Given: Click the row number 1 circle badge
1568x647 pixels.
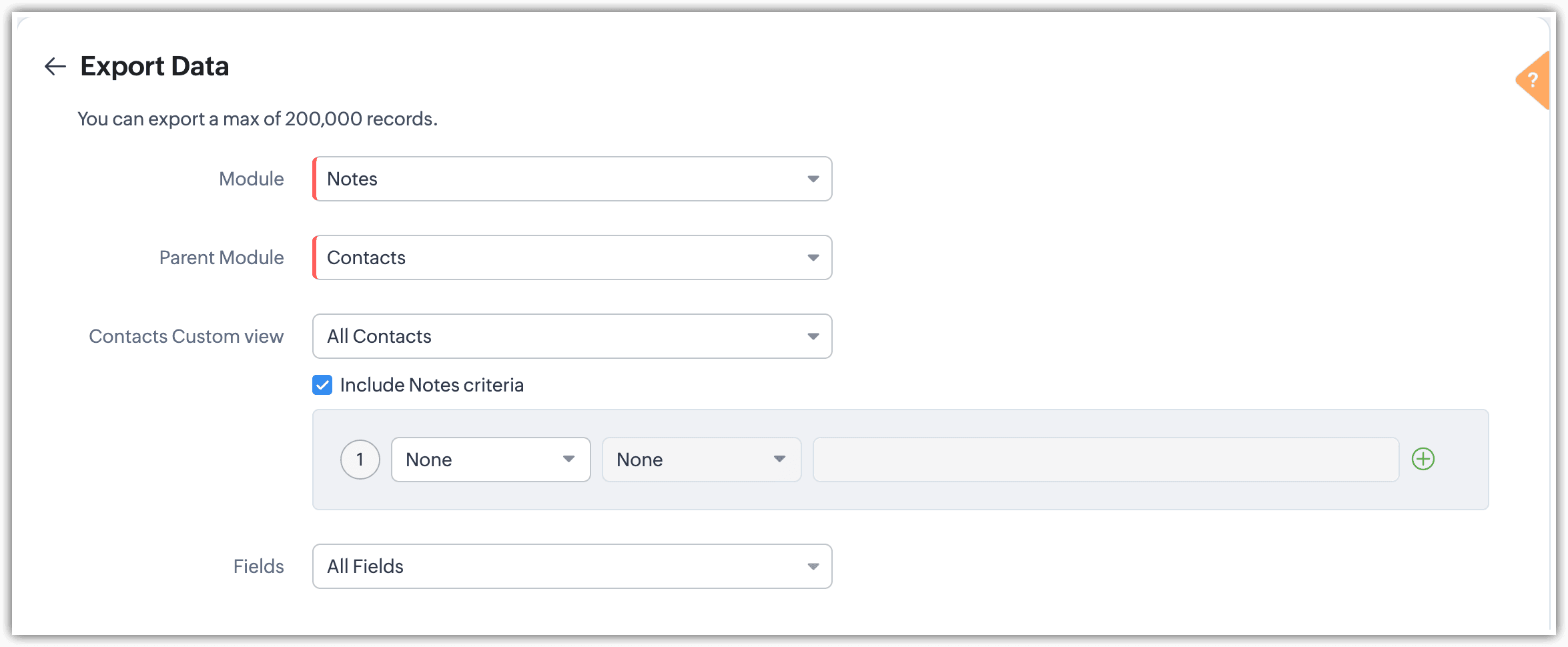Looking at the screenshot, I should tap(360, 460).
